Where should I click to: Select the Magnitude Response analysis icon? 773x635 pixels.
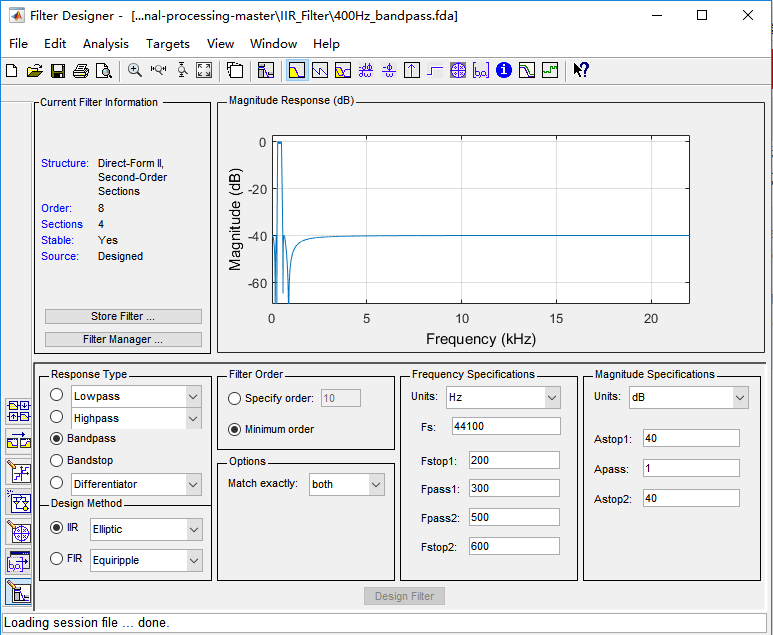[297, 71]
